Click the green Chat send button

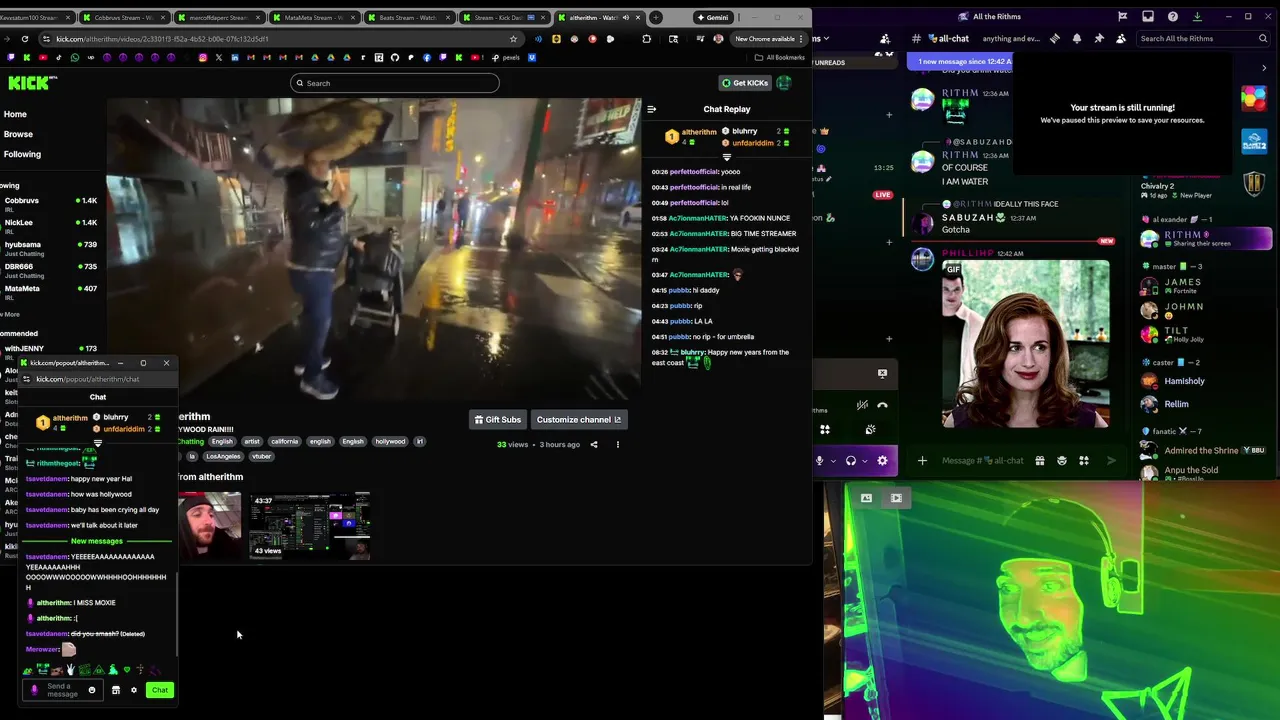click(160, 690)
